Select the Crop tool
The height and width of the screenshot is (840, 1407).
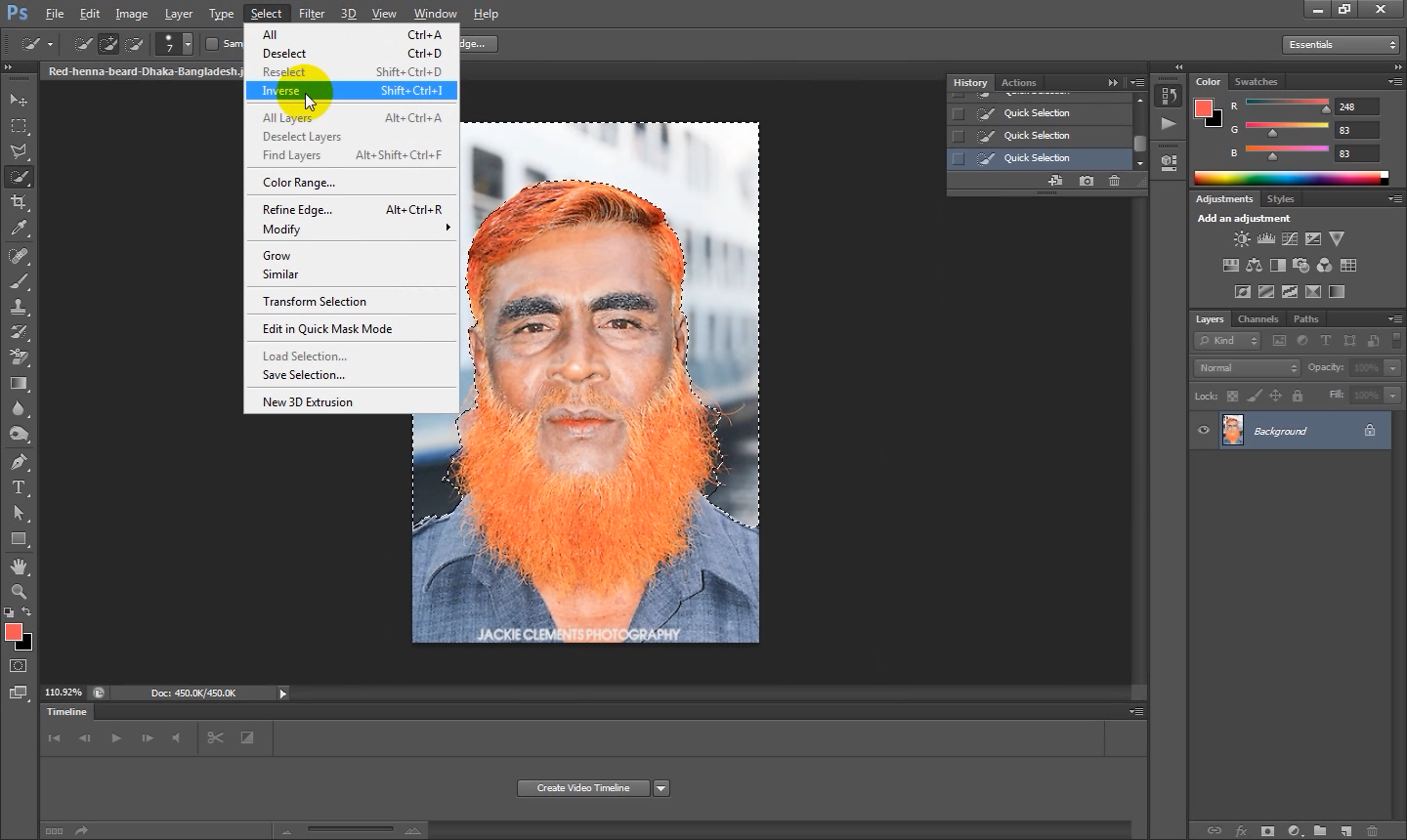[19, 202]
